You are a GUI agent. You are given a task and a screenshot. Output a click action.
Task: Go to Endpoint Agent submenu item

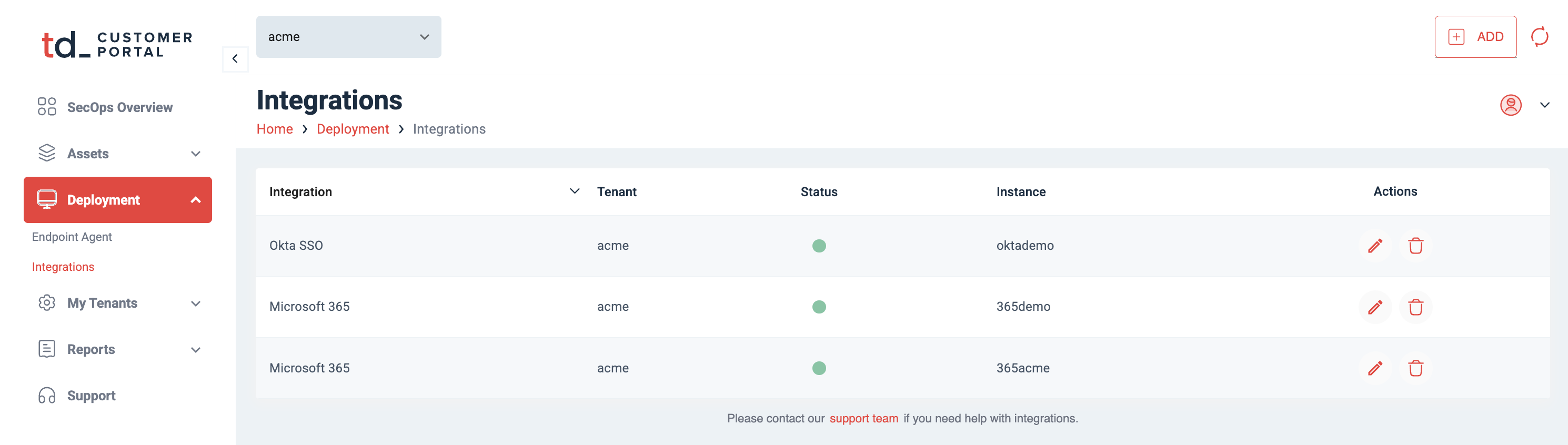[x=72, y=237]
